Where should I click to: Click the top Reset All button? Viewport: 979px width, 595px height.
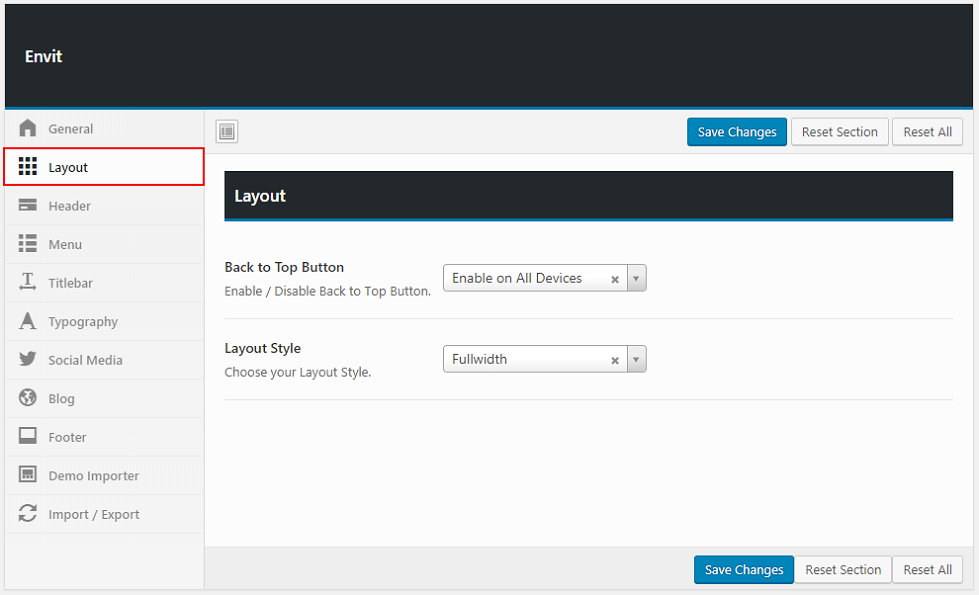coord(927,132)
